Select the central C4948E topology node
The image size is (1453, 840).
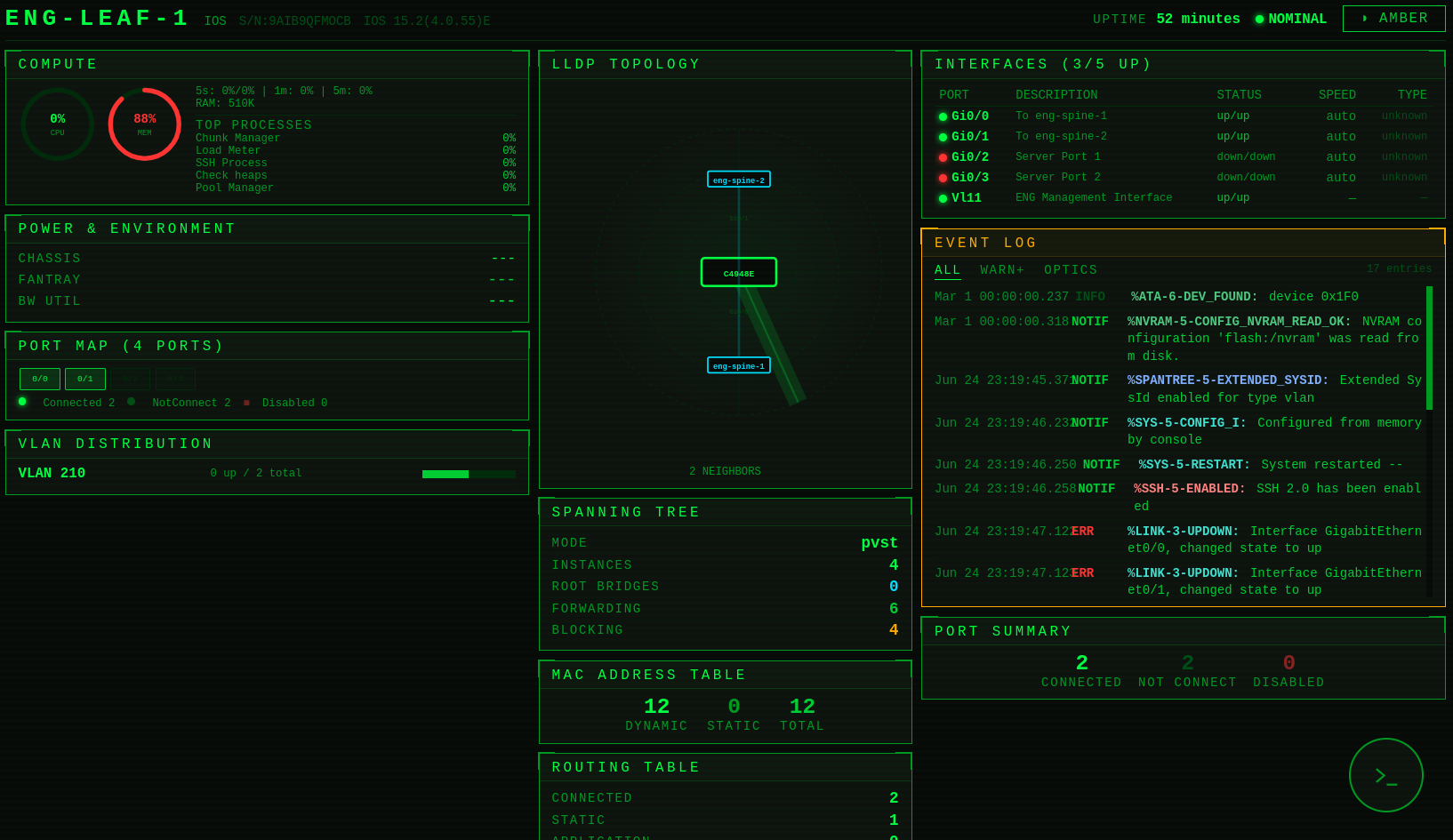point(739,273)
